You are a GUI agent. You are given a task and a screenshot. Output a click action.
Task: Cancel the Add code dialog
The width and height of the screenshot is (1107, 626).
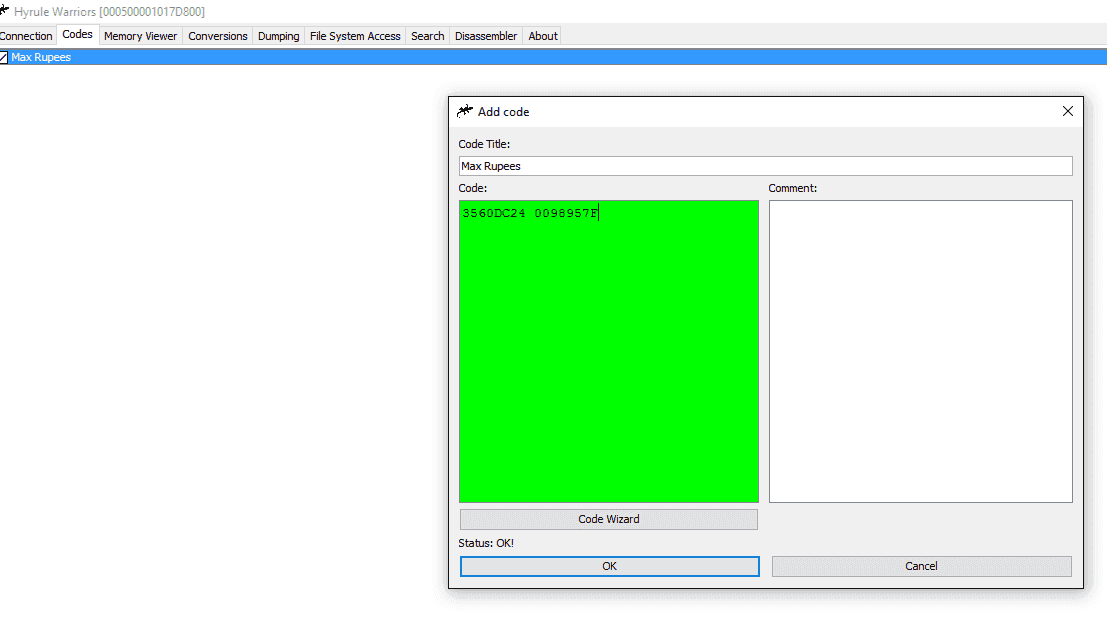click(x=921, y=566)
